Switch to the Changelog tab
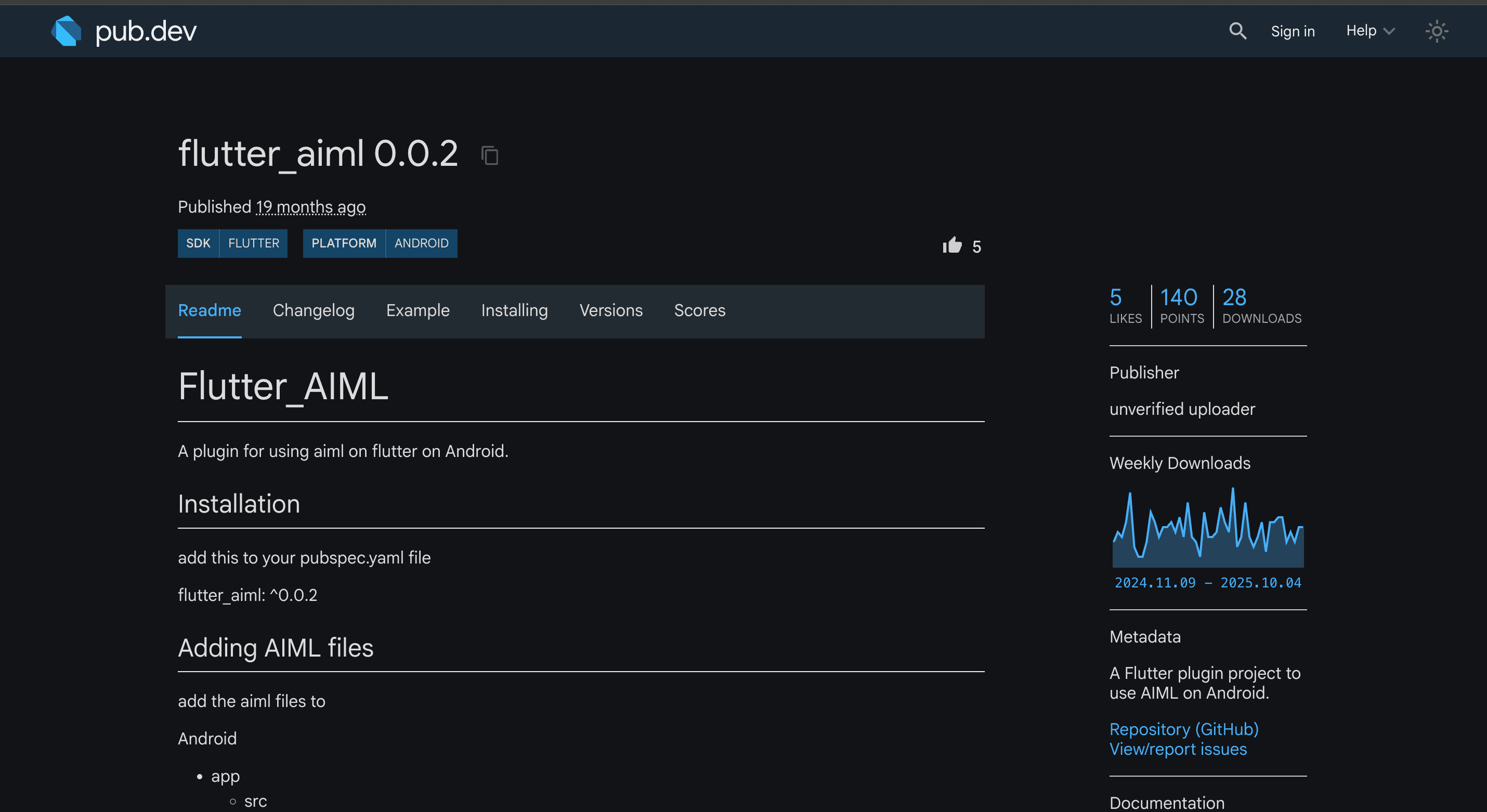 click(314, 310)
